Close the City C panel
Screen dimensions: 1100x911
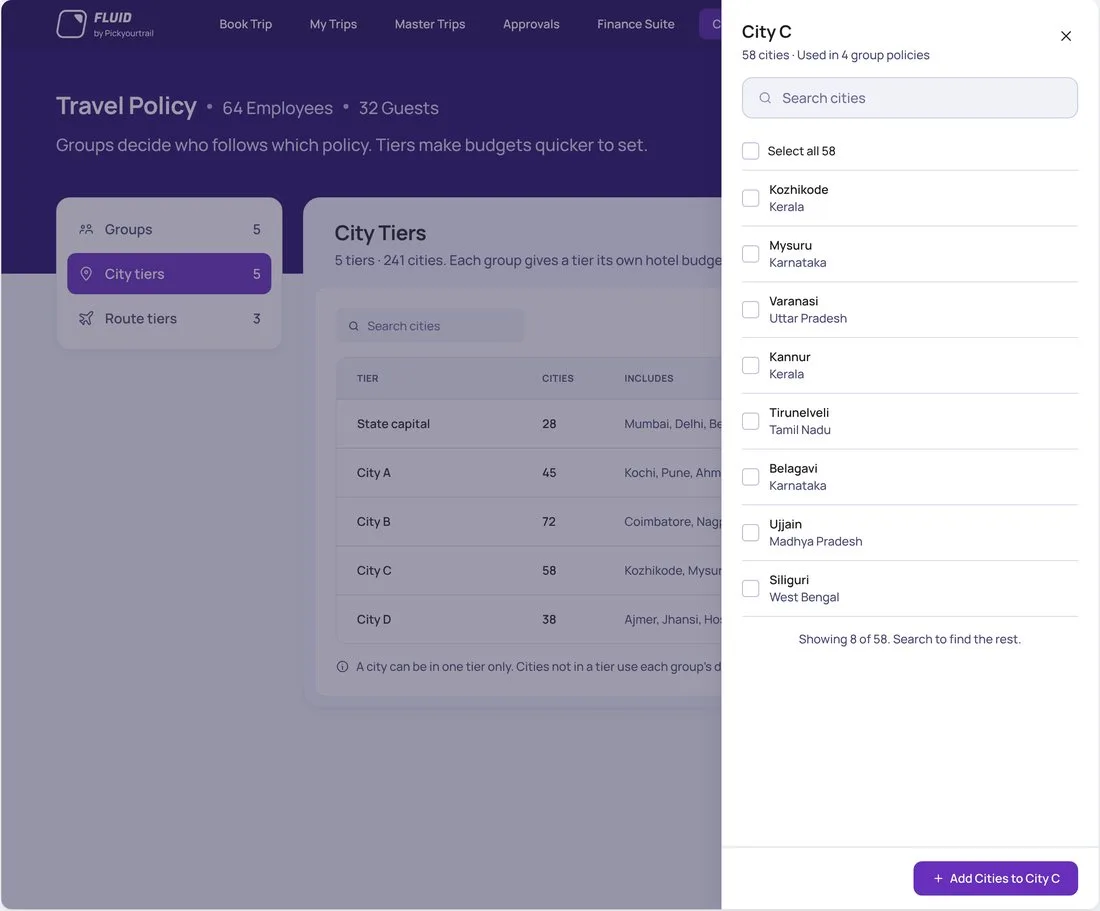[x=1066, y=36]
